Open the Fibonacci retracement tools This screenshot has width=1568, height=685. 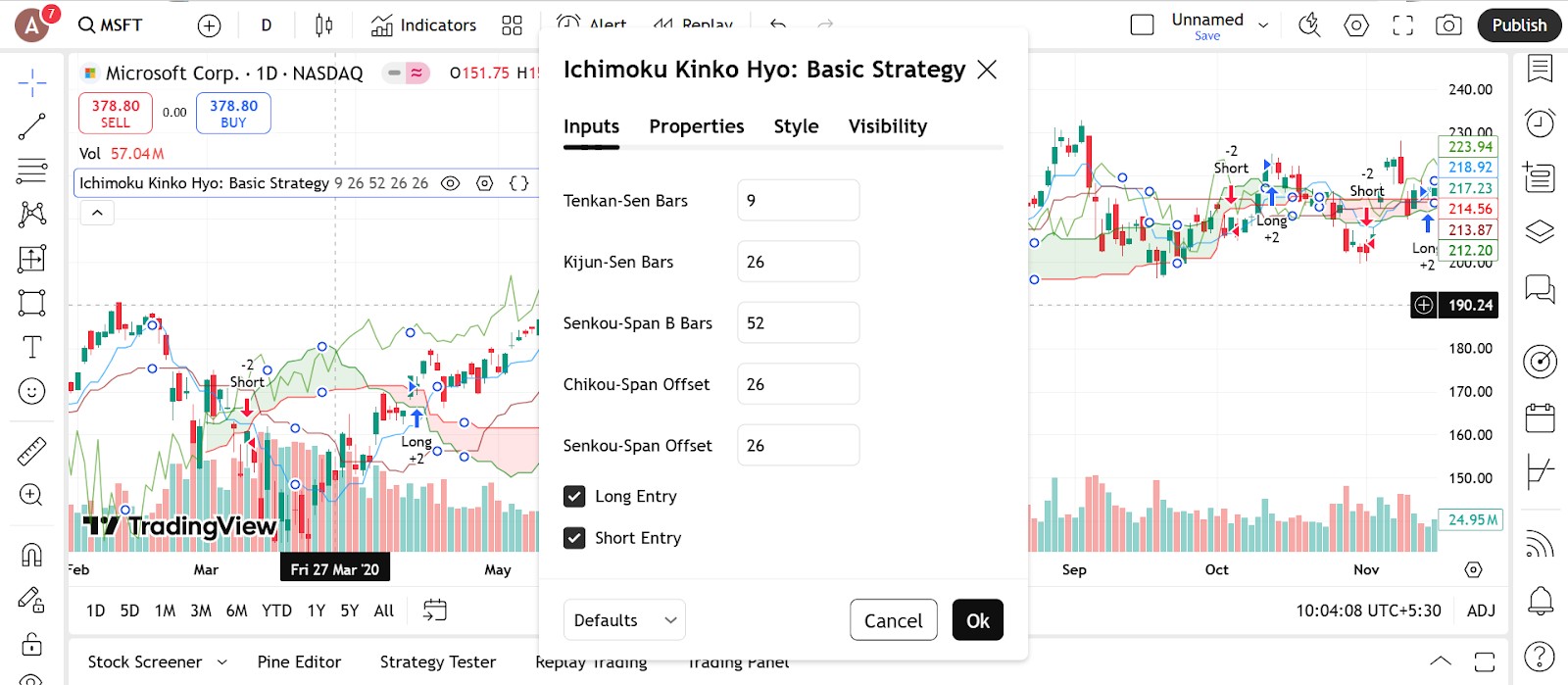click(32, 171)
